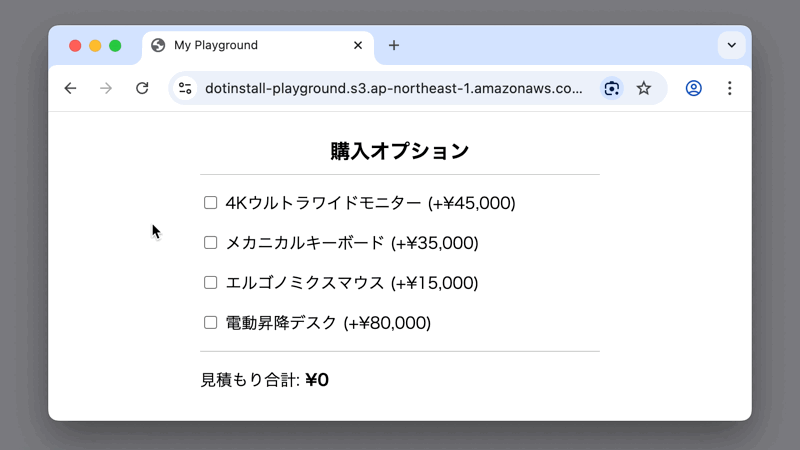
Task: Bookmark this page with star icon
Action: click(x=644, y=88)
